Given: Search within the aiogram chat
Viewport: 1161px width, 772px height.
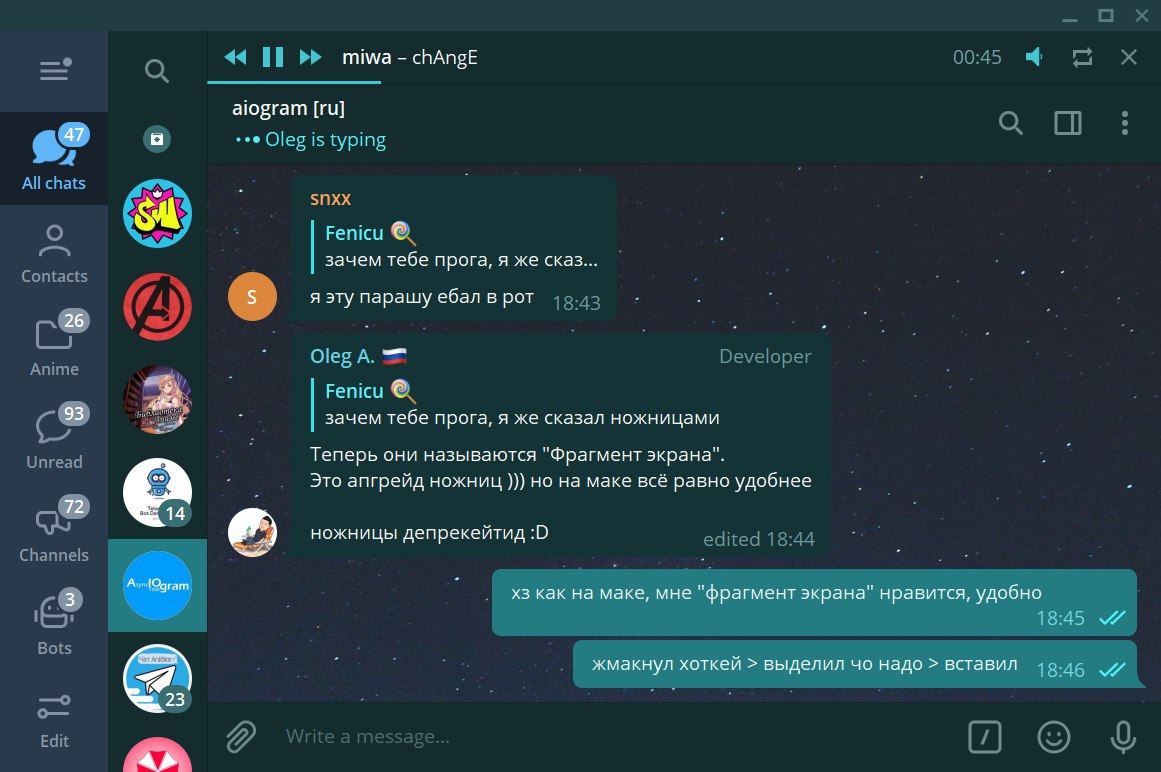Looking at the screenshot, I should (1011, 123).
